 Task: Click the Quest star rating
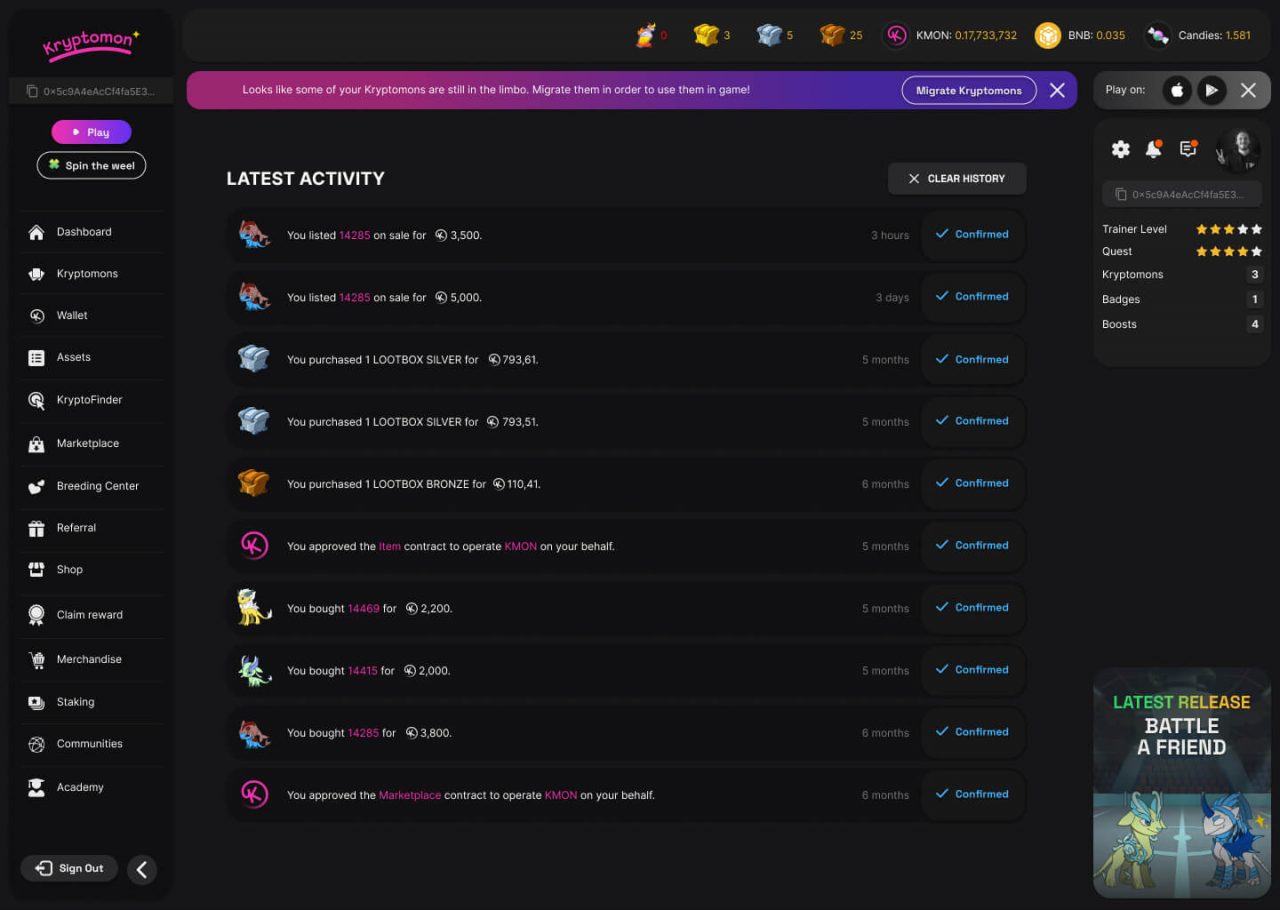click(x=1229, y=252)
